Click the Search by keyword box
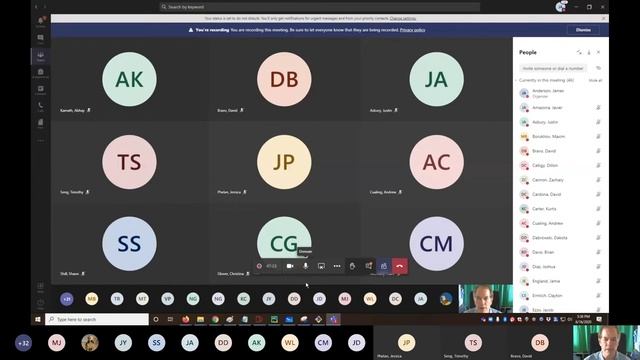Viewport: 640px width, 360px height. (320, 7)
